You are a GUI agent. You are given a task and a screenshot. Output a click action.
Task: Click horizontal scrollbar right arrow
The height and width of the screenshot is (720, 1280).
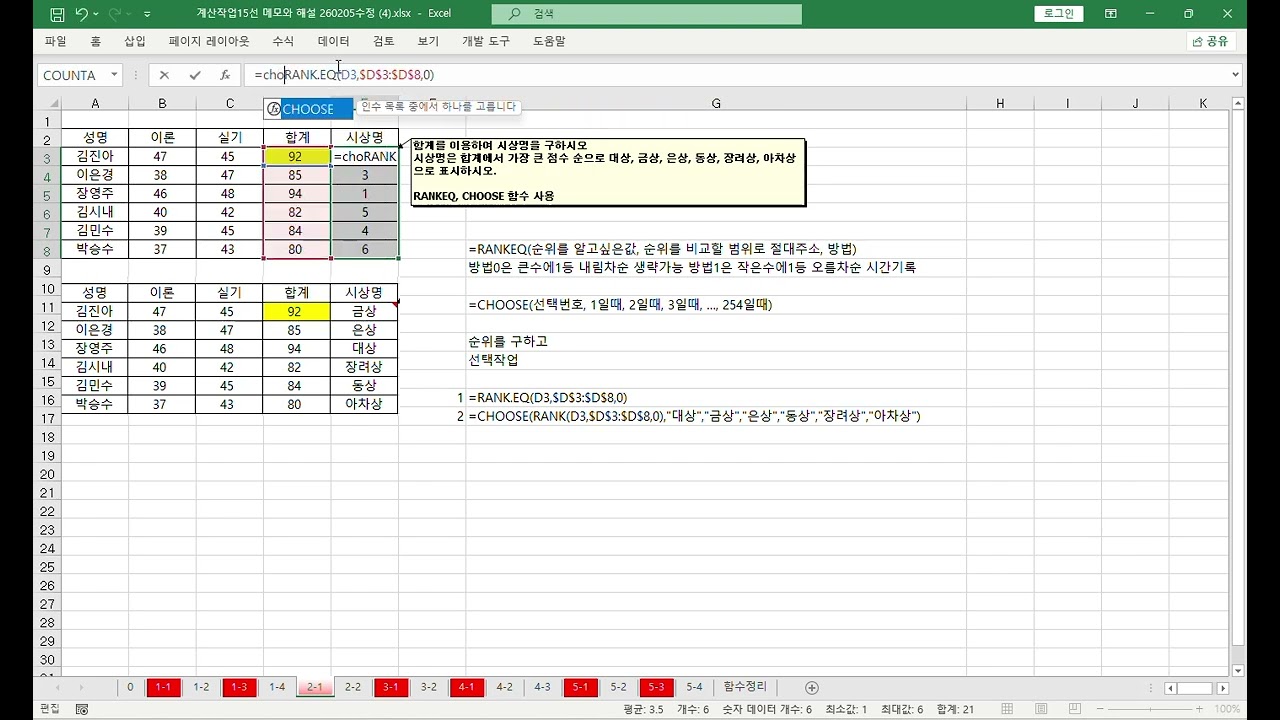[x=1222, y=688]
